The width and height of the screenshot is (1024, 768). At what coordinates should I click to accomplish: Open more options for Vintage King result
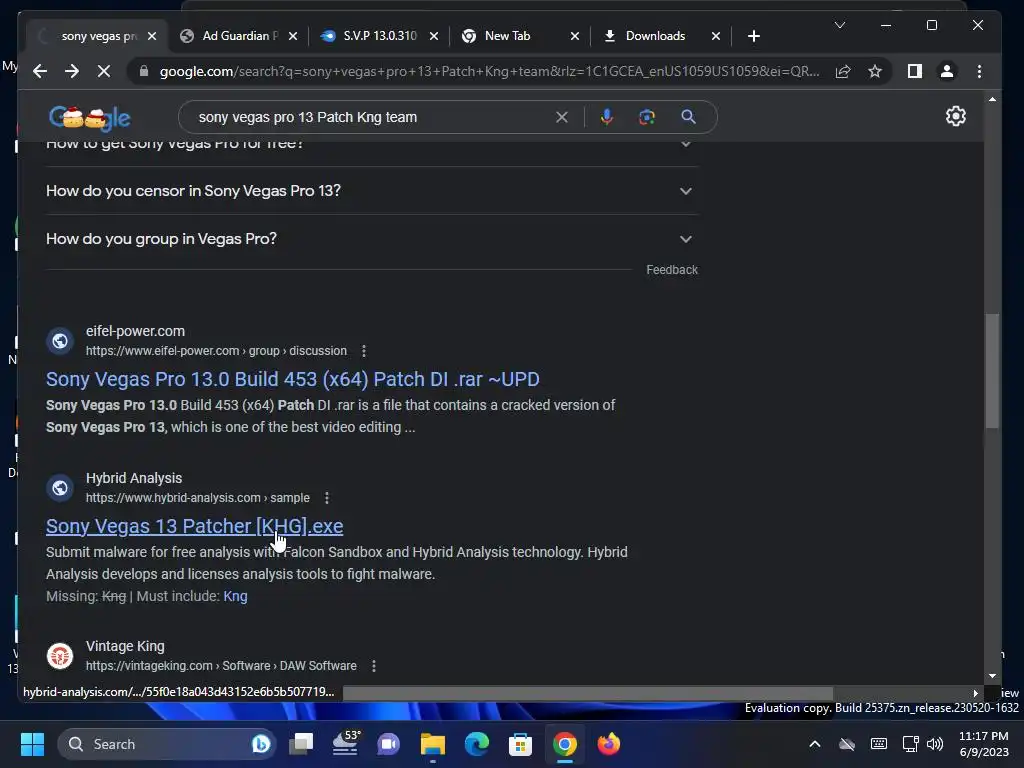374,666
